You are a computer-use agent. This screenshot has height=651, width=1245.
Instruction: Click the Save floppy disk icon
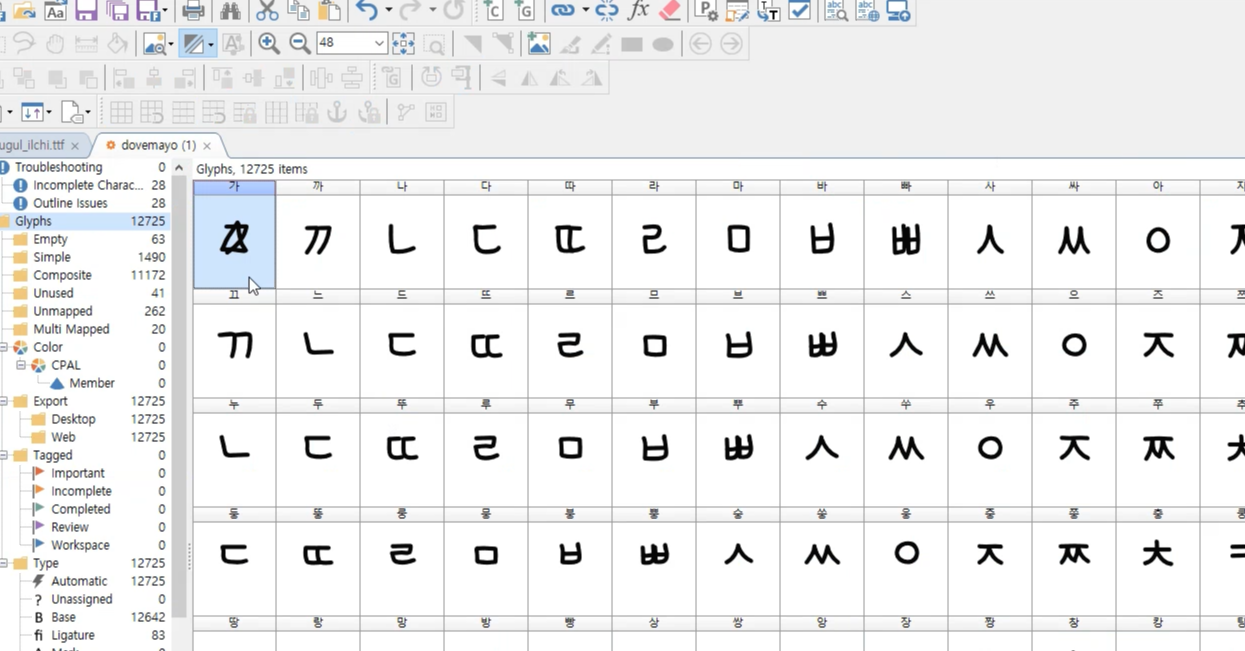(x=87, y=11)
